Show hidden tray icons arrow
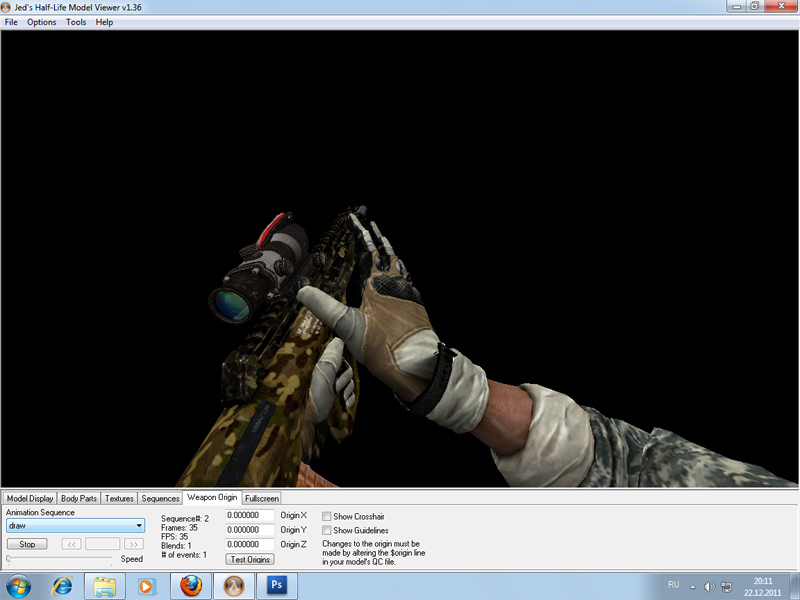 [692, 587]
